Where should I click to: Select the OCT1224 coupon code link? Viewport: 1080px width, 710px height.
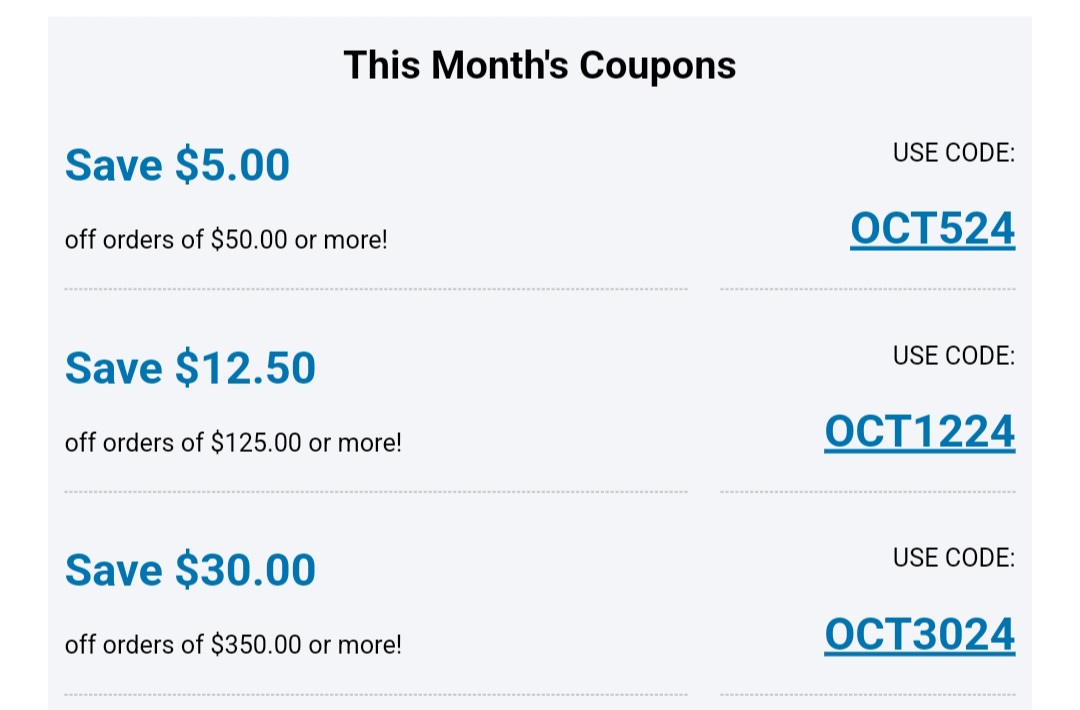(x=920, y=432)
